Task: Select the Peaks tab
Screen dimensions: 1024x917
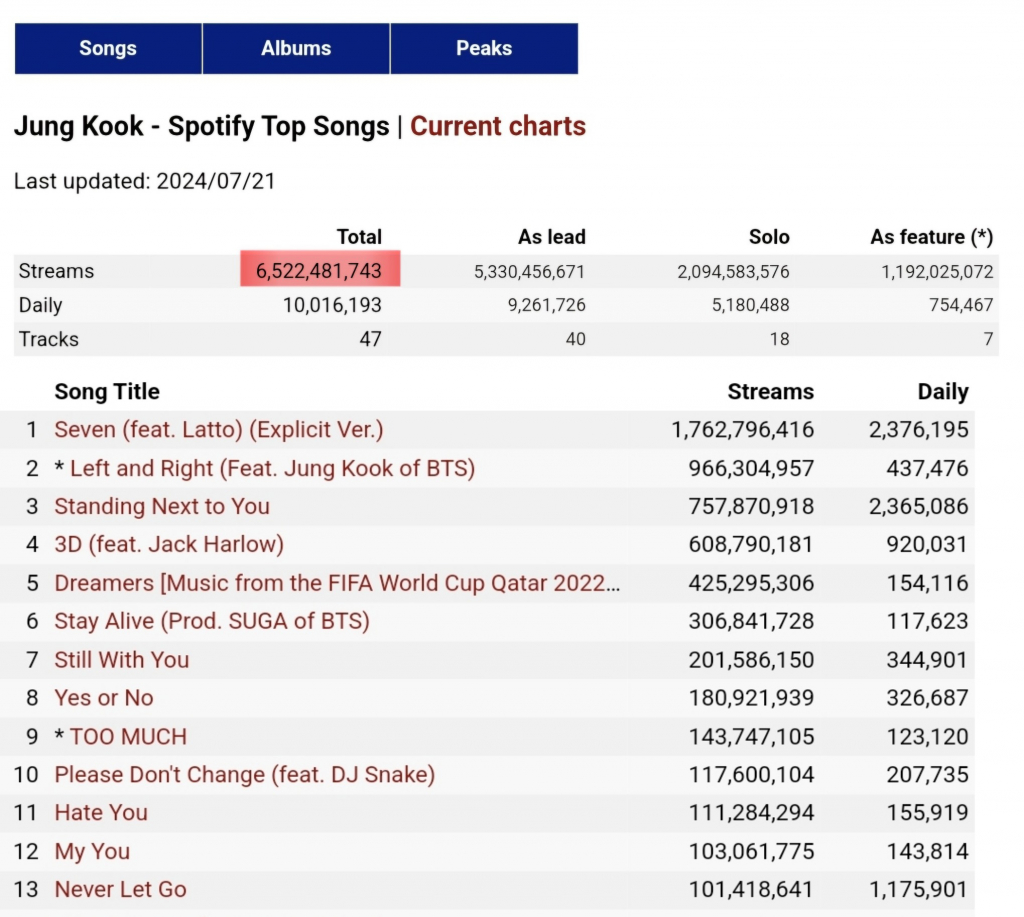Action: 484,48
